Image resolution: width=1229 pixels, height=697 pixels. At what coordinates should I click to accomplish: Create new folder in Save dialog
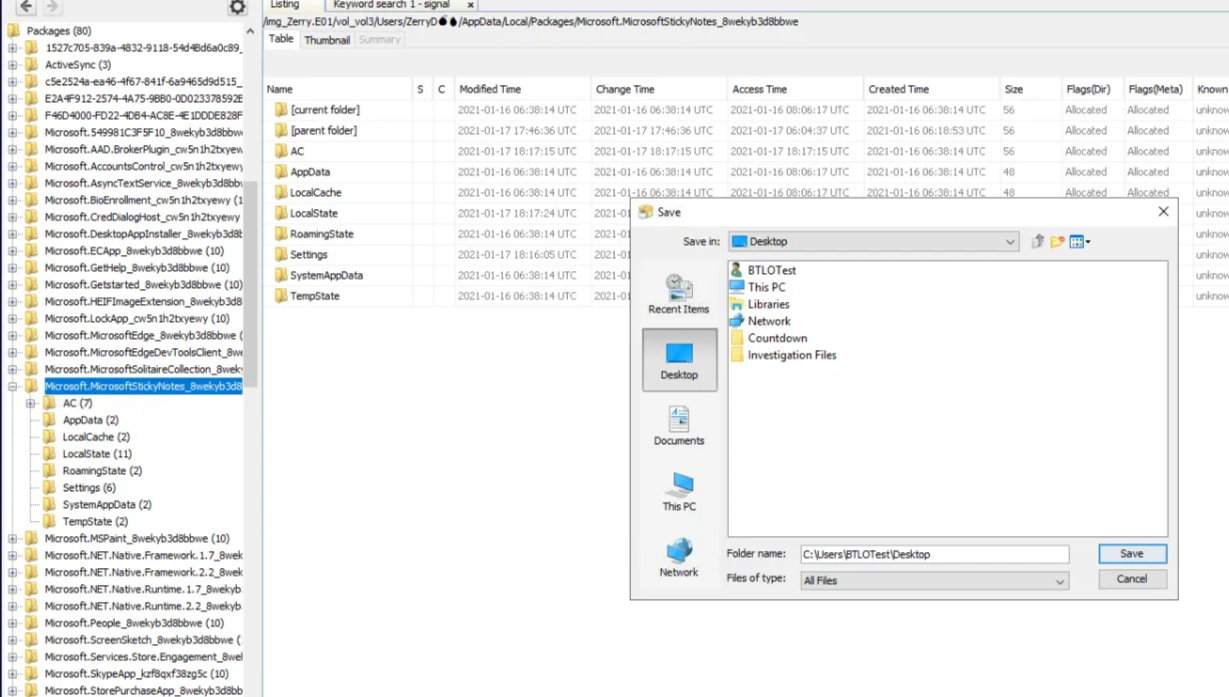pyautogui.click(x=1057, y=241)
